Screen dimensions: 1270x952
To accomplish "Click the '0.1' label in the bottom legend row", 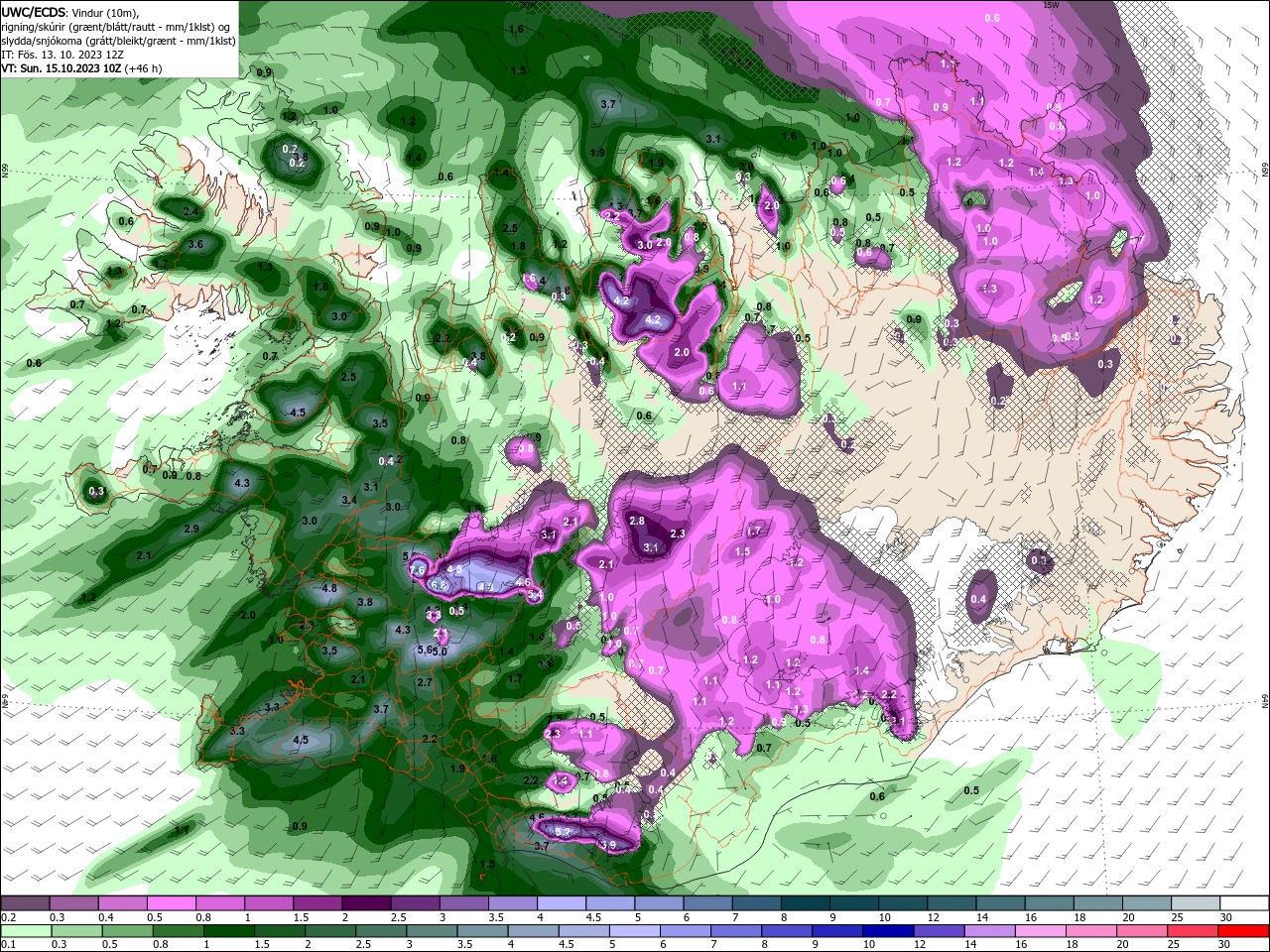I will (x=7, y=945).
